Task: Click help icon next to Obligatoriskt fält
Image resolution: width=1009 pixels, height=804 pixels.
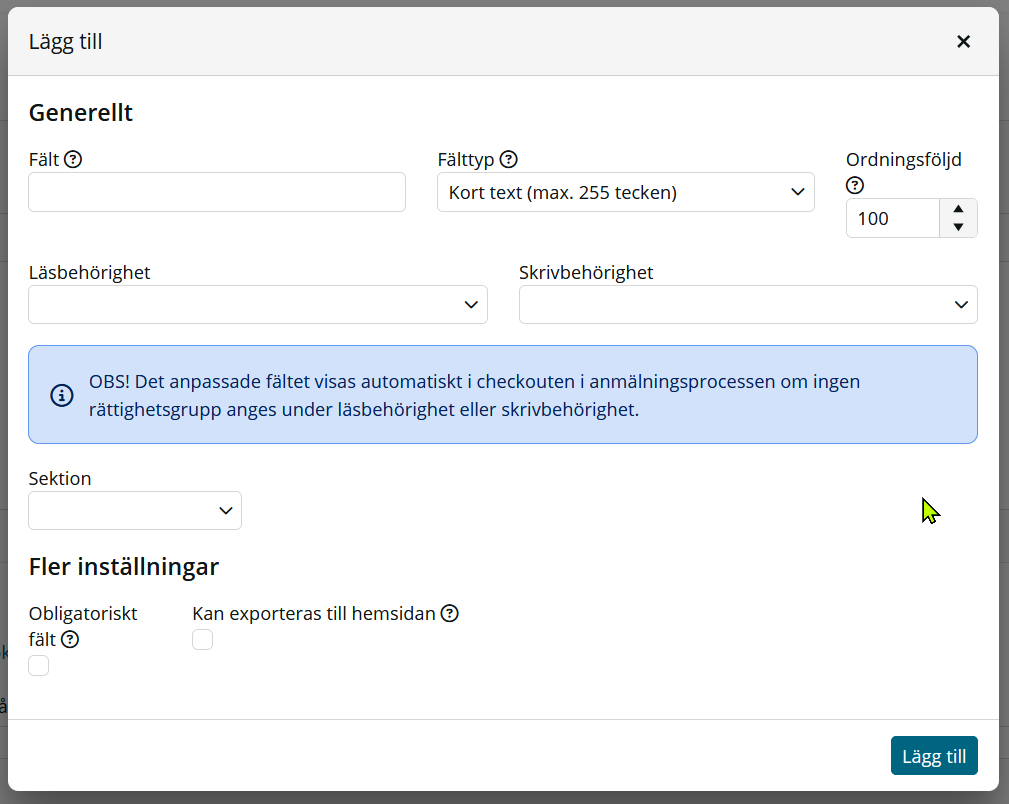Action: coord(69,639)
